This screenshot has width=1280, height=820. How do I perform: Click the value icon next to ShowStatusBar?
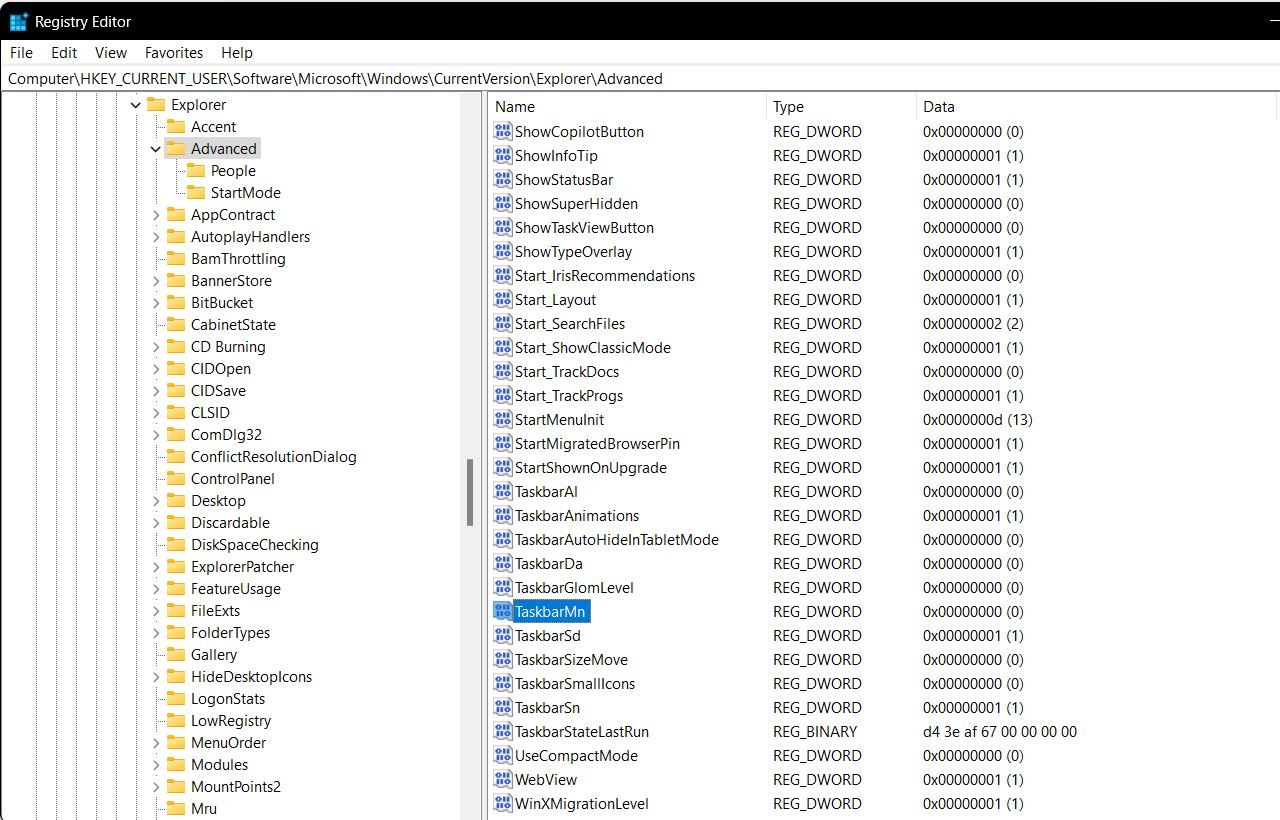(502, 179)
